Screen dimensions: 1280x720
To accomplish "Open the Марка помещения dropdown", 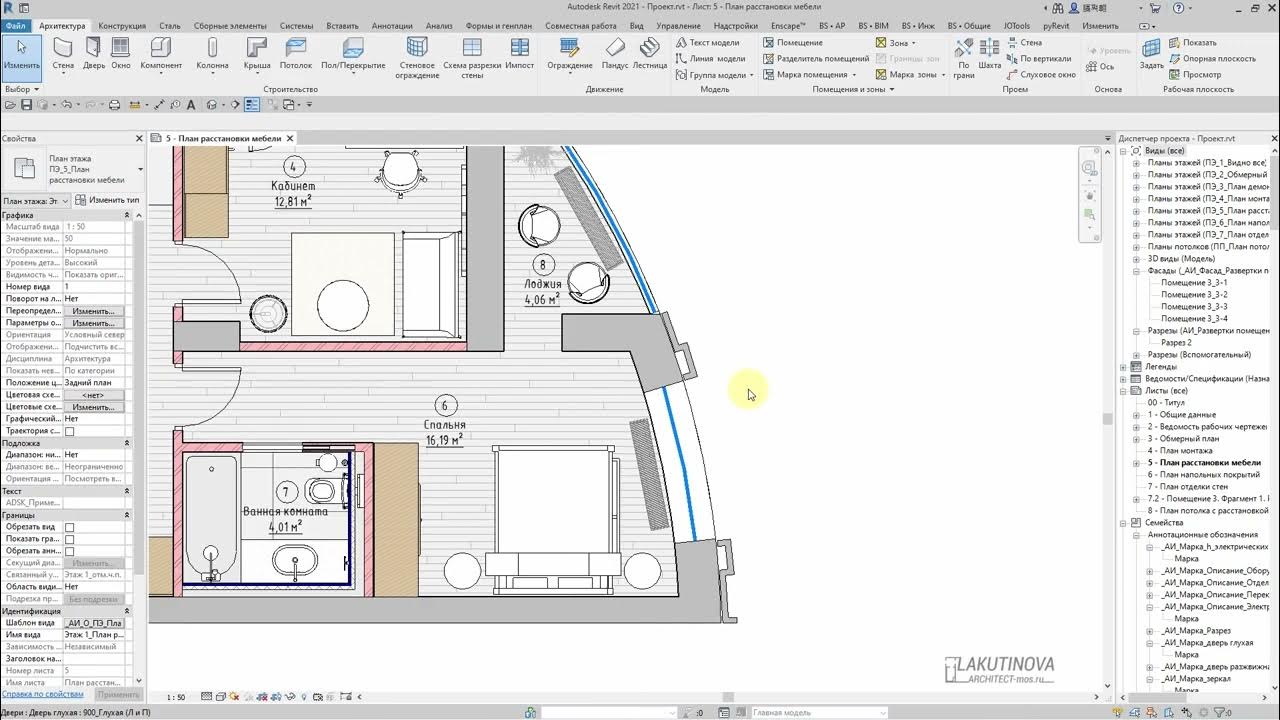I will pyautogui.click(x=855, y=75).
